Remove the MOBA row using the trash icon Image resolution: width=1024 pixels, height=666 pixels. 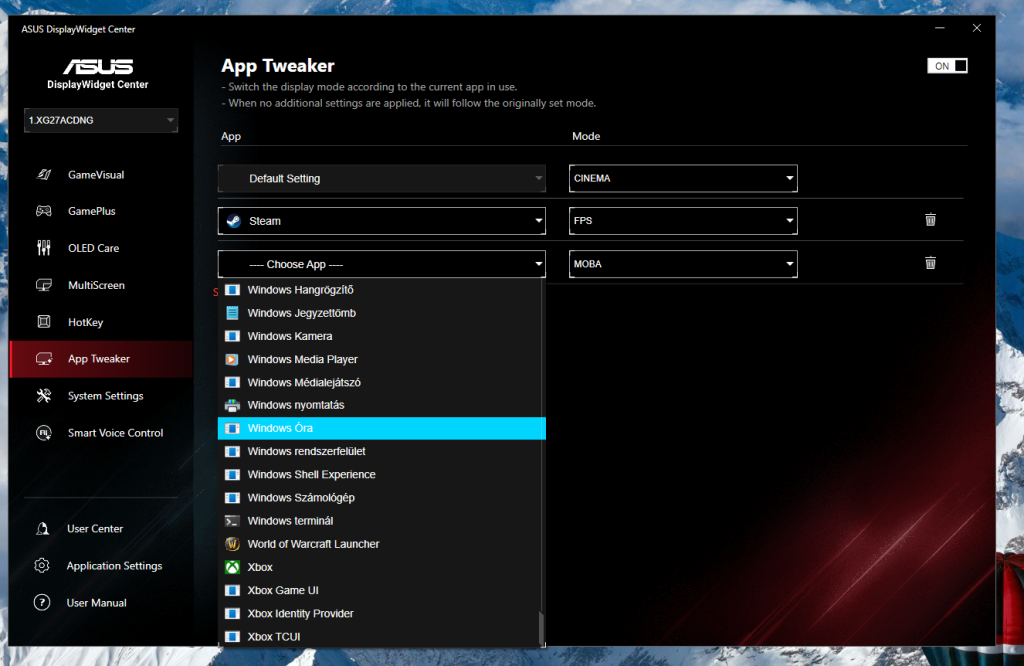930,263
